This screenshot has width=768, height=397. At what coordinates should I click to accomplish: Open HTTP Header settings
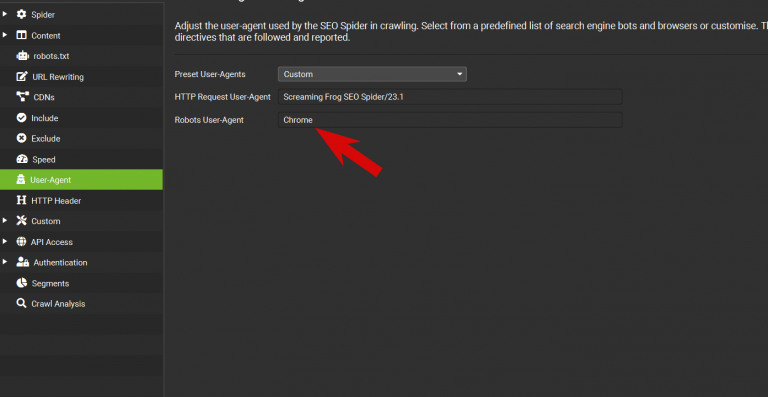tap(56, 201)
